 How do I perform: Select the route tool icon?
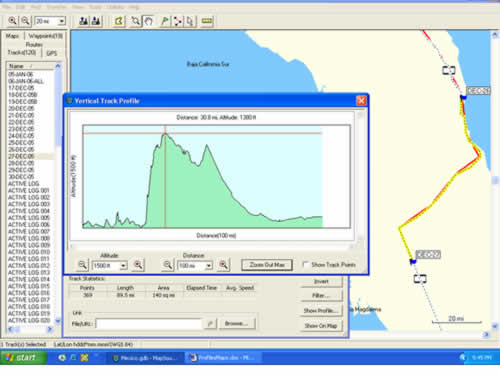[177, 21]
